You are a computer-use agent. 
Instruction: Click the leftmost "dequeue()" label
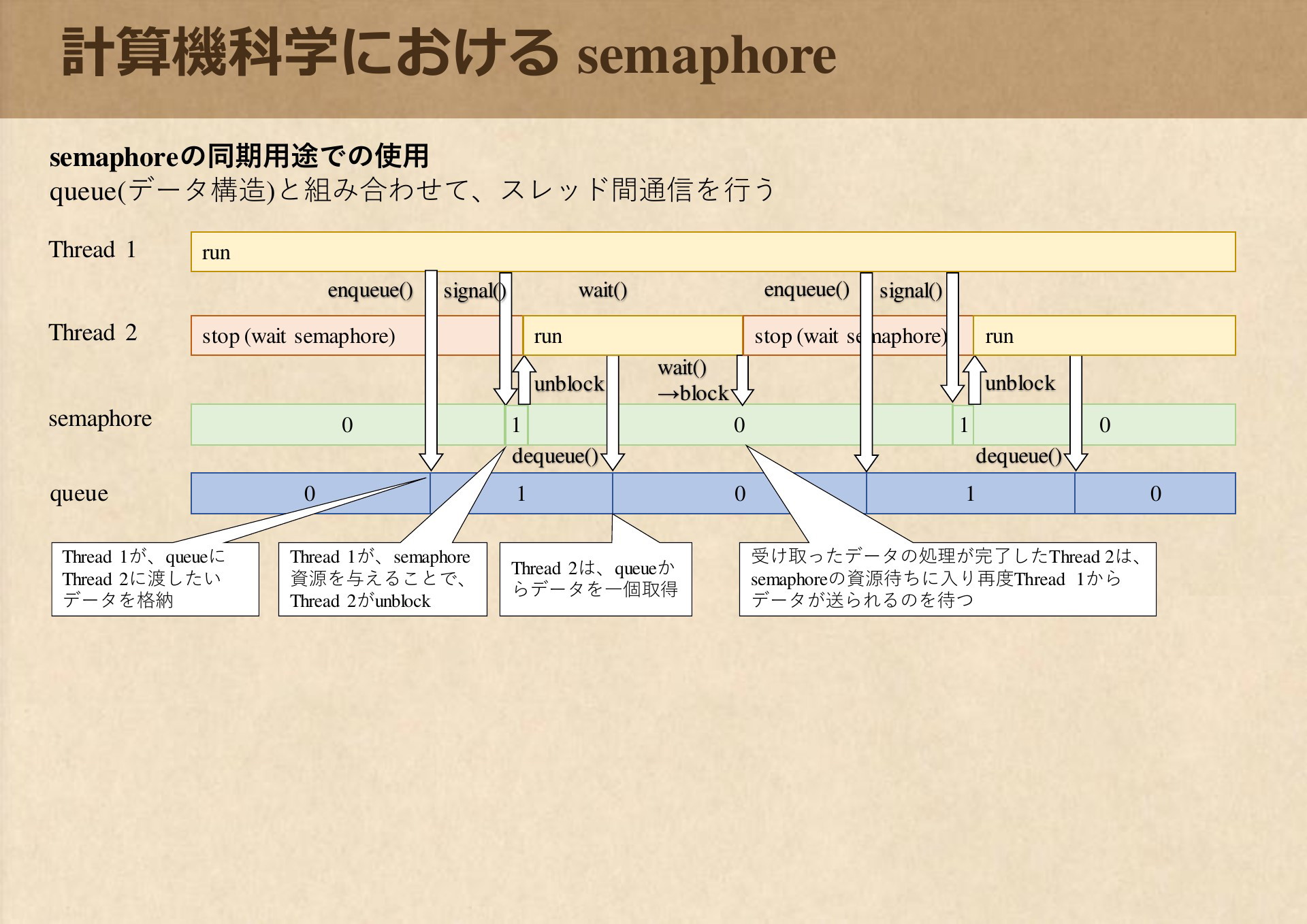click(x=555, y=456)
